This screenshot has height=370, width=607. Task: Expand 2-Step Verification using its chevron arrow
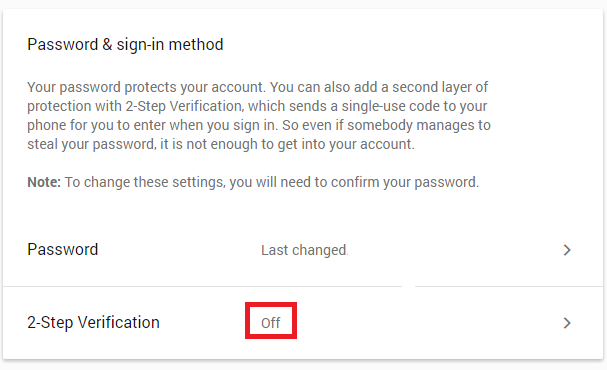[x=567, y=323]
